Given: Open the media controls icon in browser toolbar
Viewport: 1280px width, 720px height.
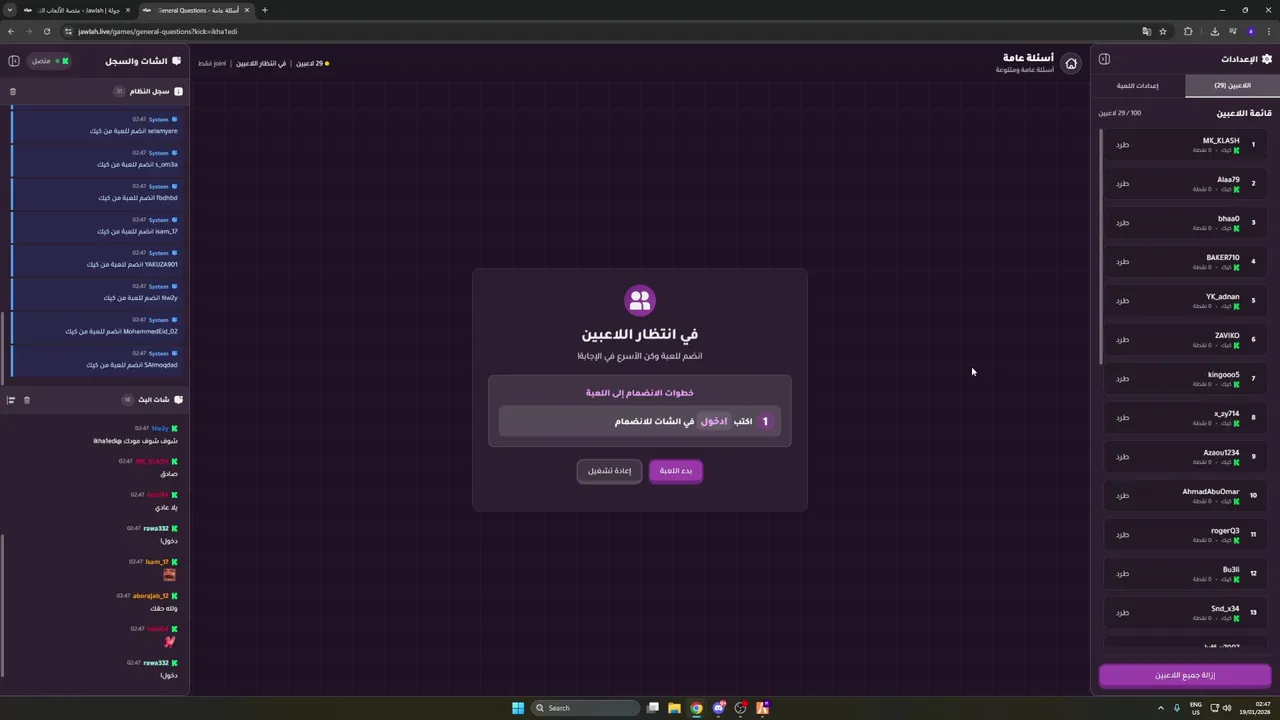Looking at the screenshot, I should pos(1232,31).
